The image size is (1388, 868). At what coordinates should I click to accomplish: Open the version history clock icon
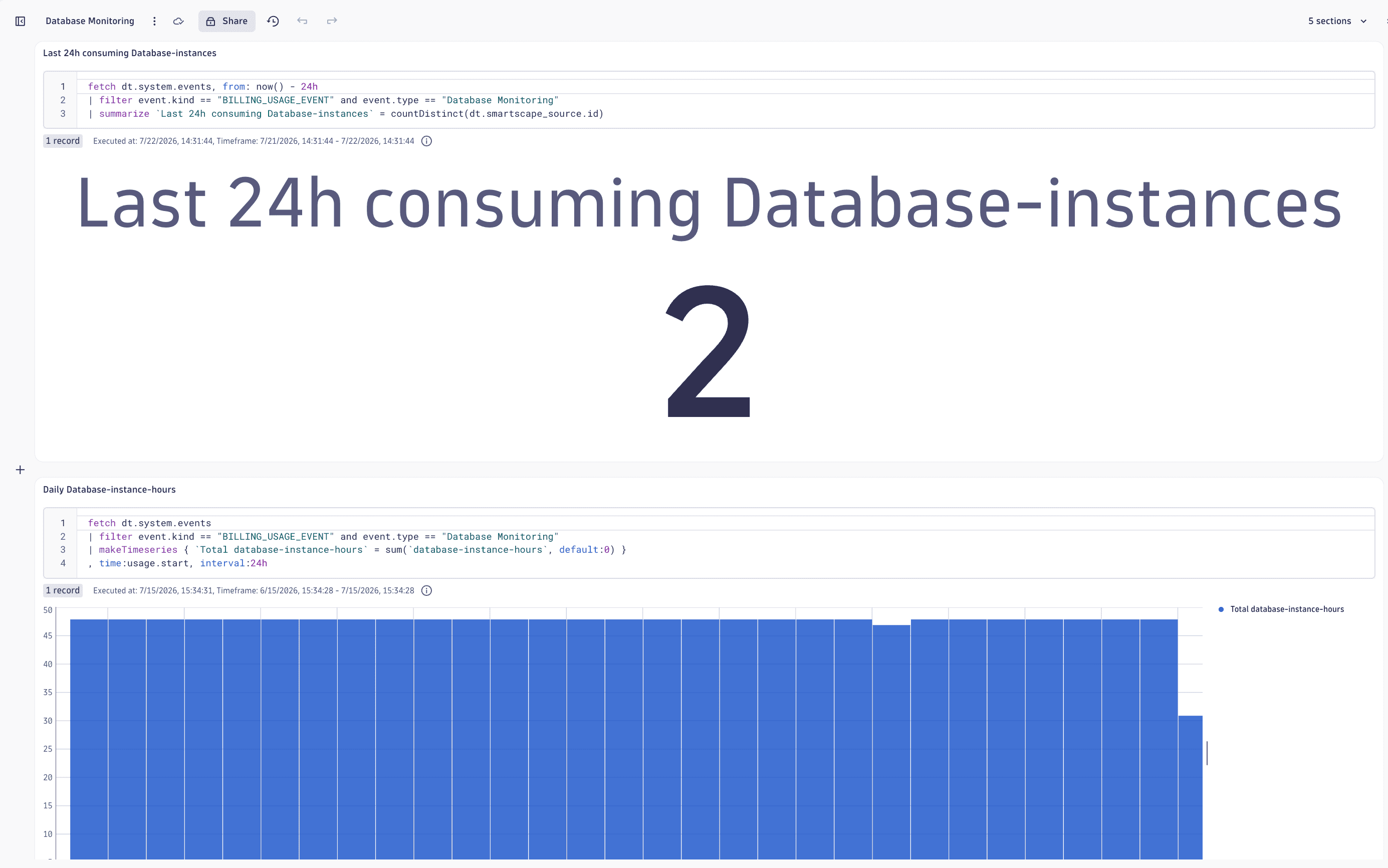pyautogui.click(x=273, y=21)
